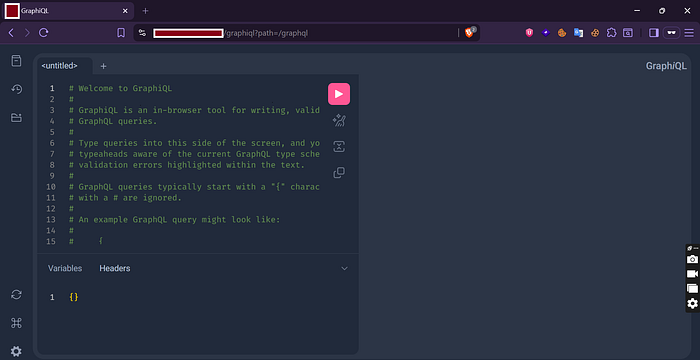The height and width of the screenshot is (360, 700).
Task: Open the gallery overlay icon
Action: 692,289
